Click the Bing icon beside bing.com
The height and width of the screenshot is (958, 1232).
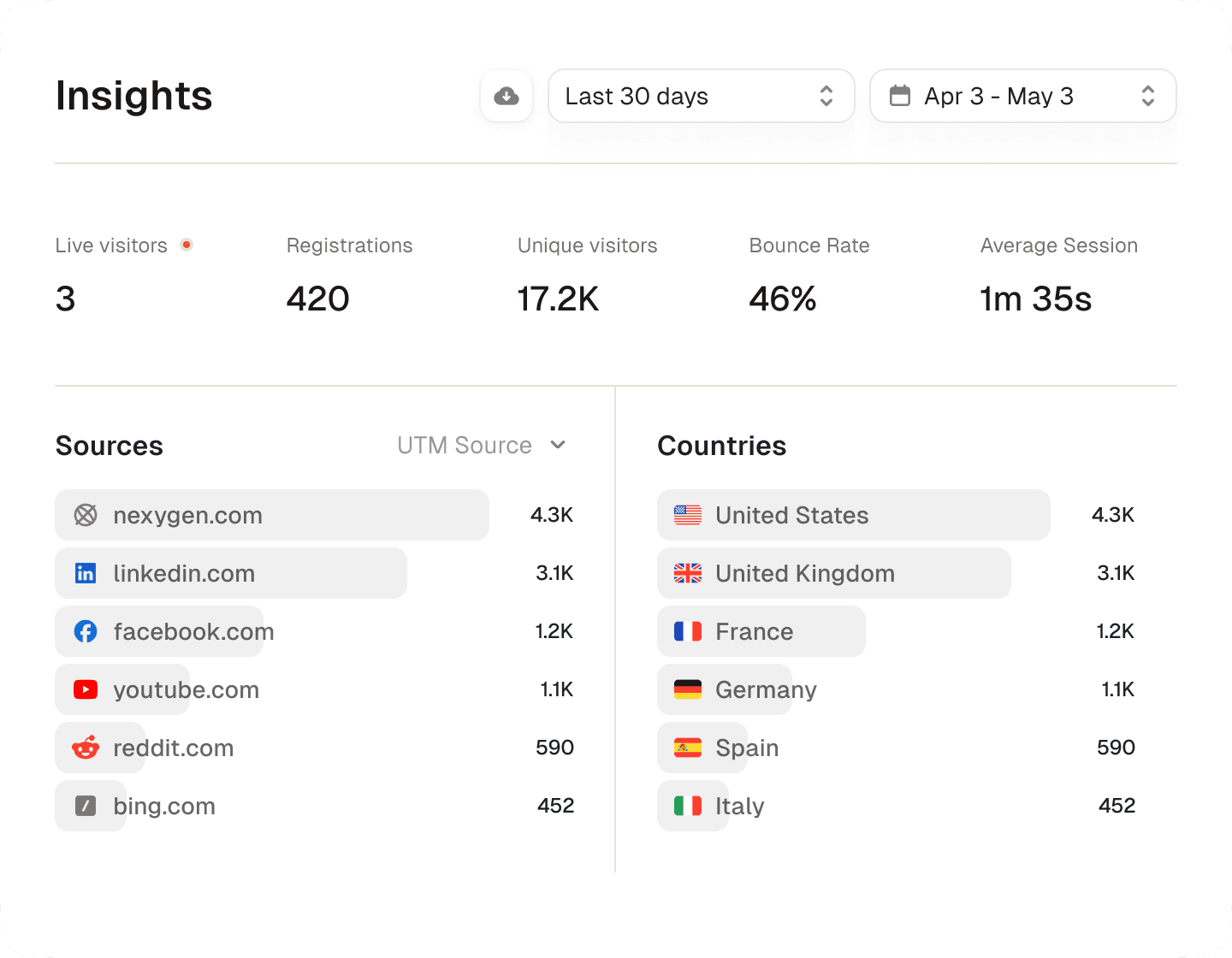[x=86, y=806]
